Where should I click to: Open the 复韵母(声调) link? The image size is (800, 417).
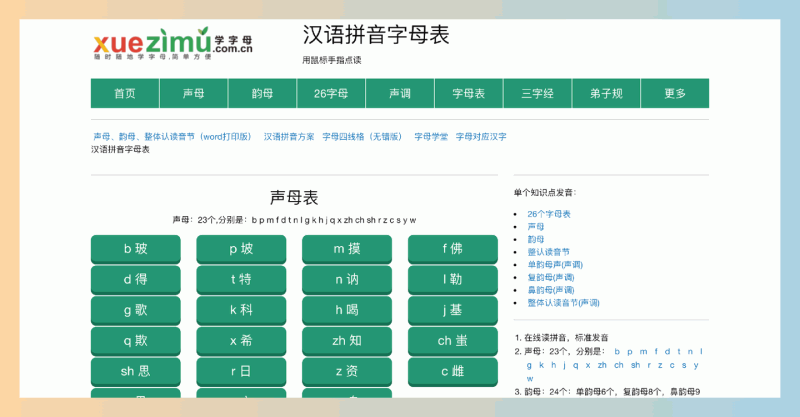[x=551, y=278]
